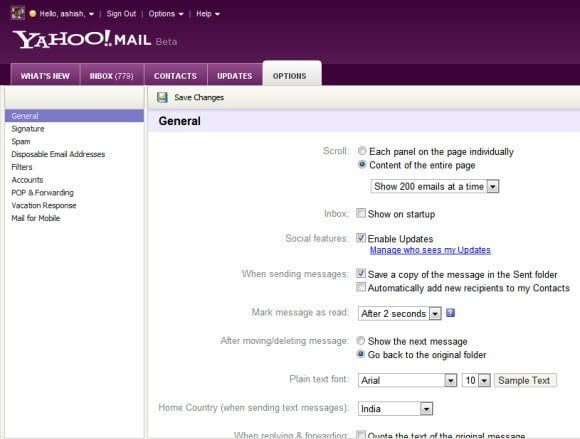The image size is (580, 439).
Task: Switch to the Updates tab
Action: click(x=235, y=75)
